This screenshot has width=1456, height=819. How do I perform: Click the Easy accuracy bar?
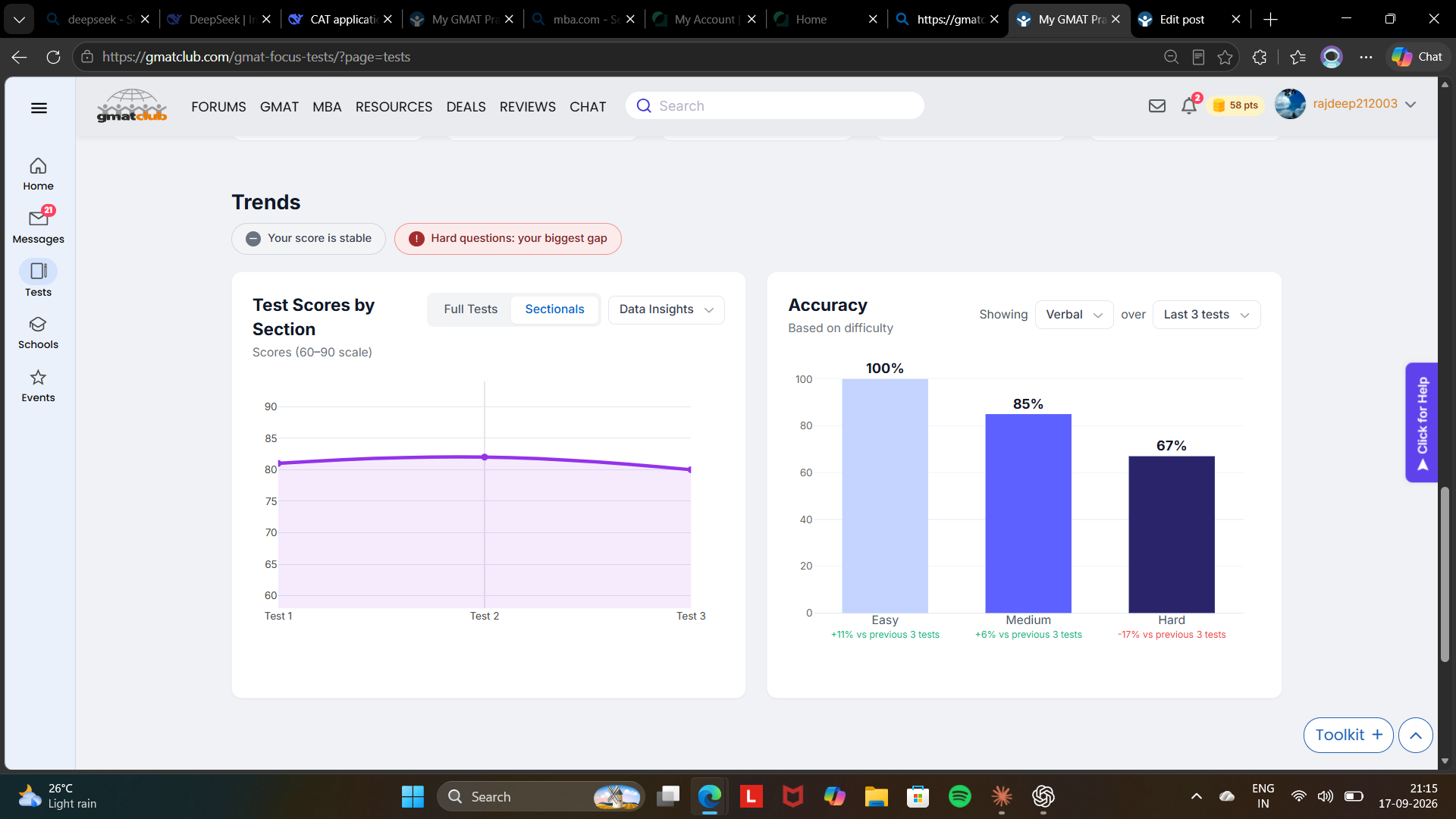click(885, 496)
